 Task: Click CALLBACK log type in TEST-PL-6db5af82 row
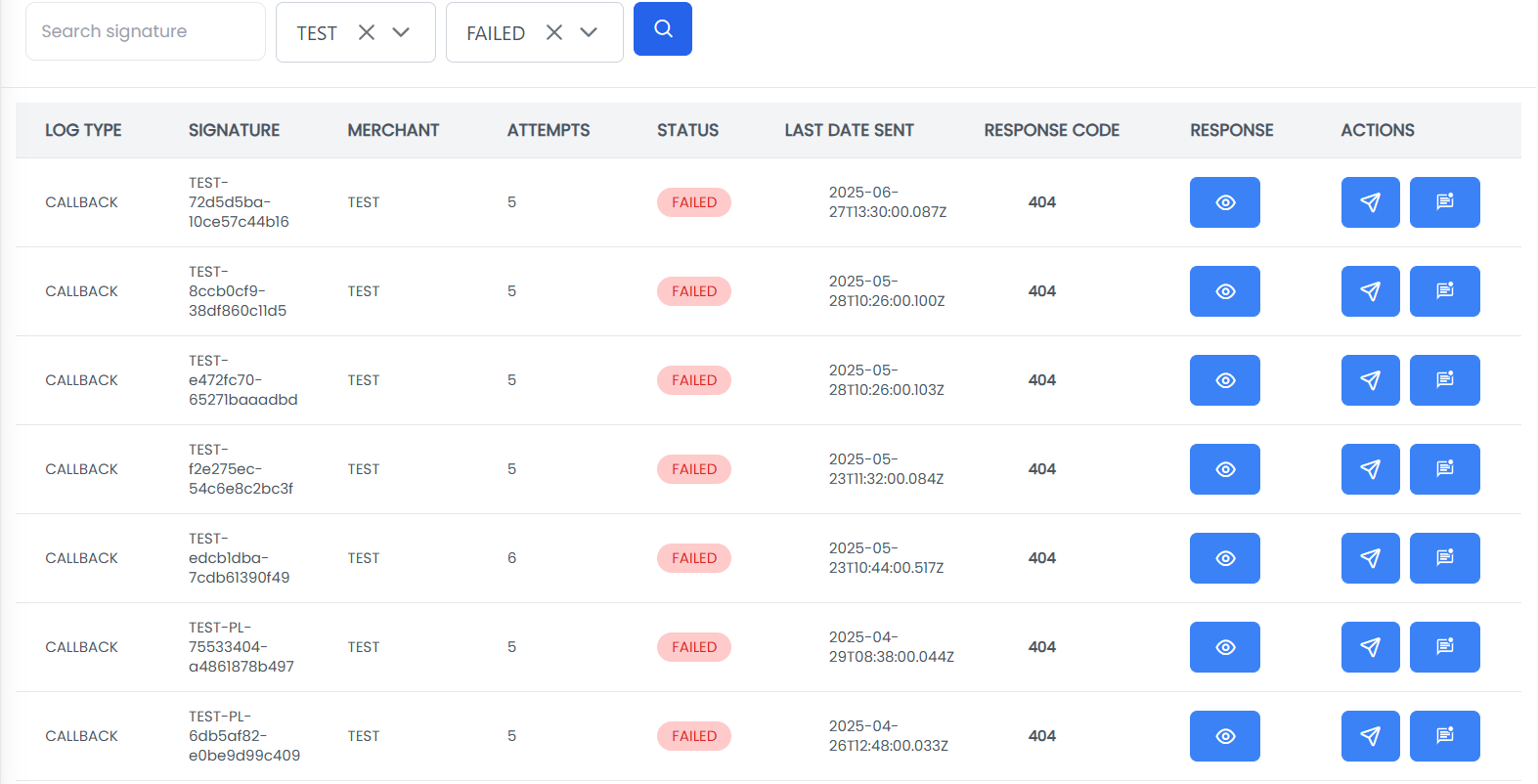[x=81, y=736]
